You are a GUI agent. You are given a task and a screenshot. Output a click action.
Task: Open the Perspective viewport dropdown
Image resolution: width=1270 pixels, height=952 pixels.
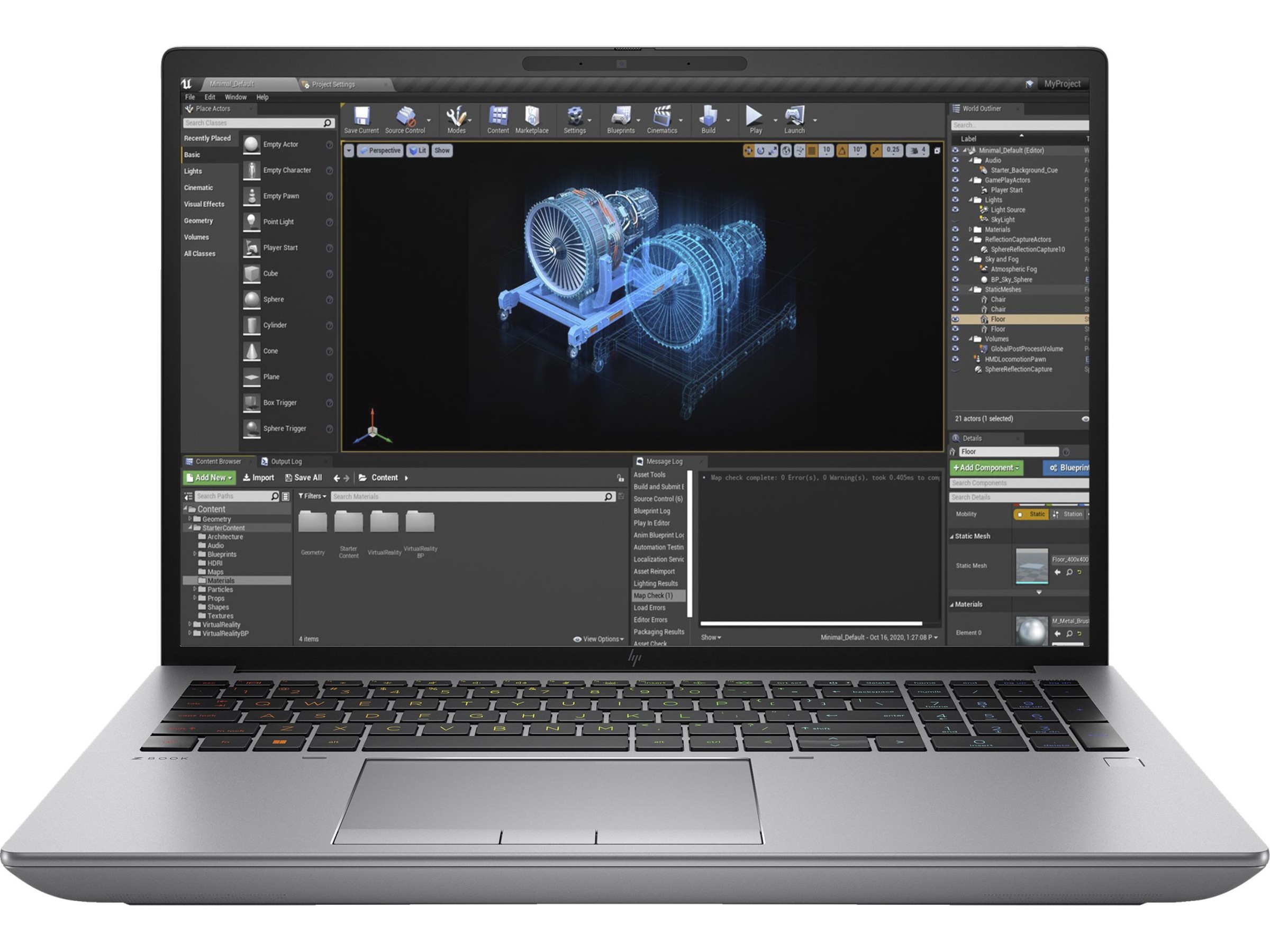[x=379, y=151]
